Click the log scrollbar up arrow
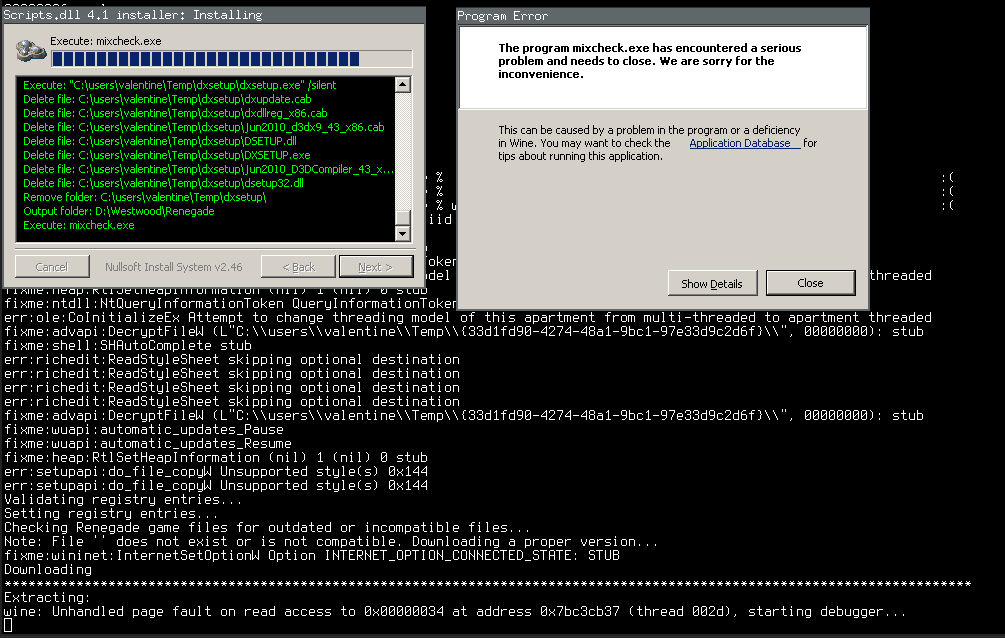 tap(403, 85)
